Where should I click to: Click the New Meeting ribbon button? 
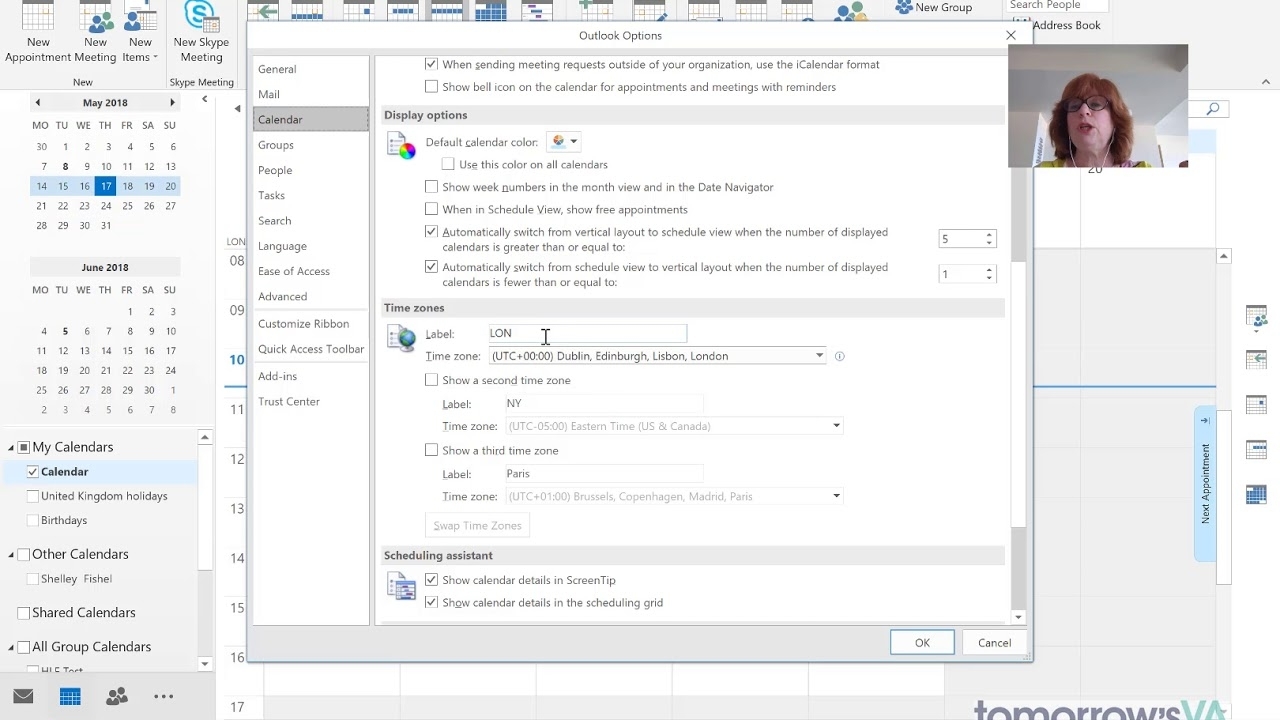click(x=96, y=34)
